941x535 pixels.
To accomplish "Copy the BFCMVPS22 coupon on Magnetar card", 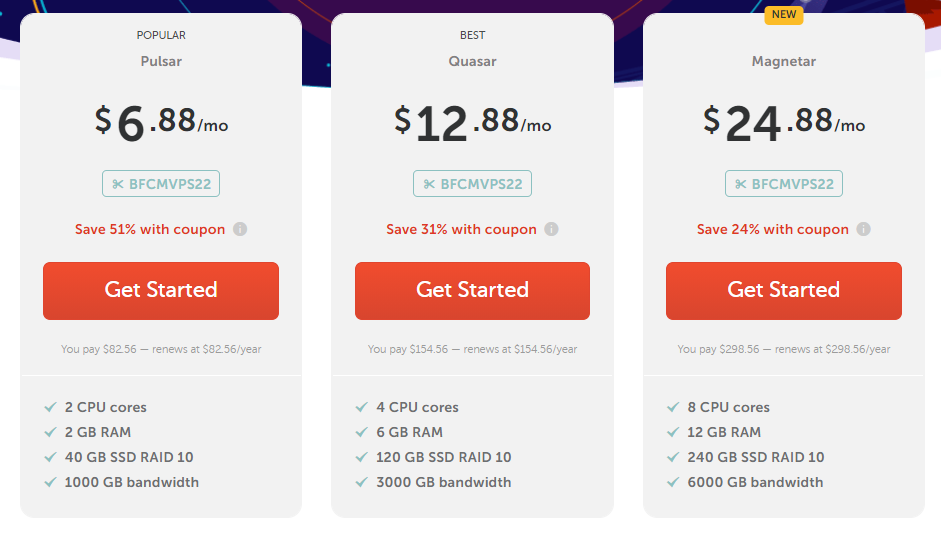I will tap(784, 184).
